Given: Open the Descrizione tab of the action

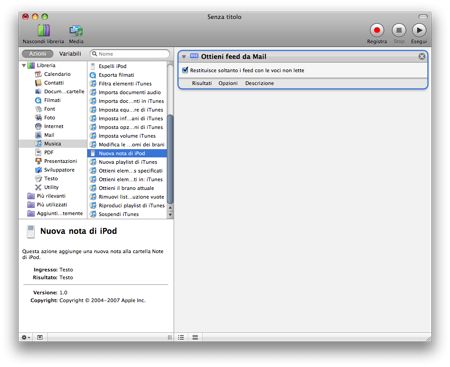Looking at the screenshot, I should [259, 83].
